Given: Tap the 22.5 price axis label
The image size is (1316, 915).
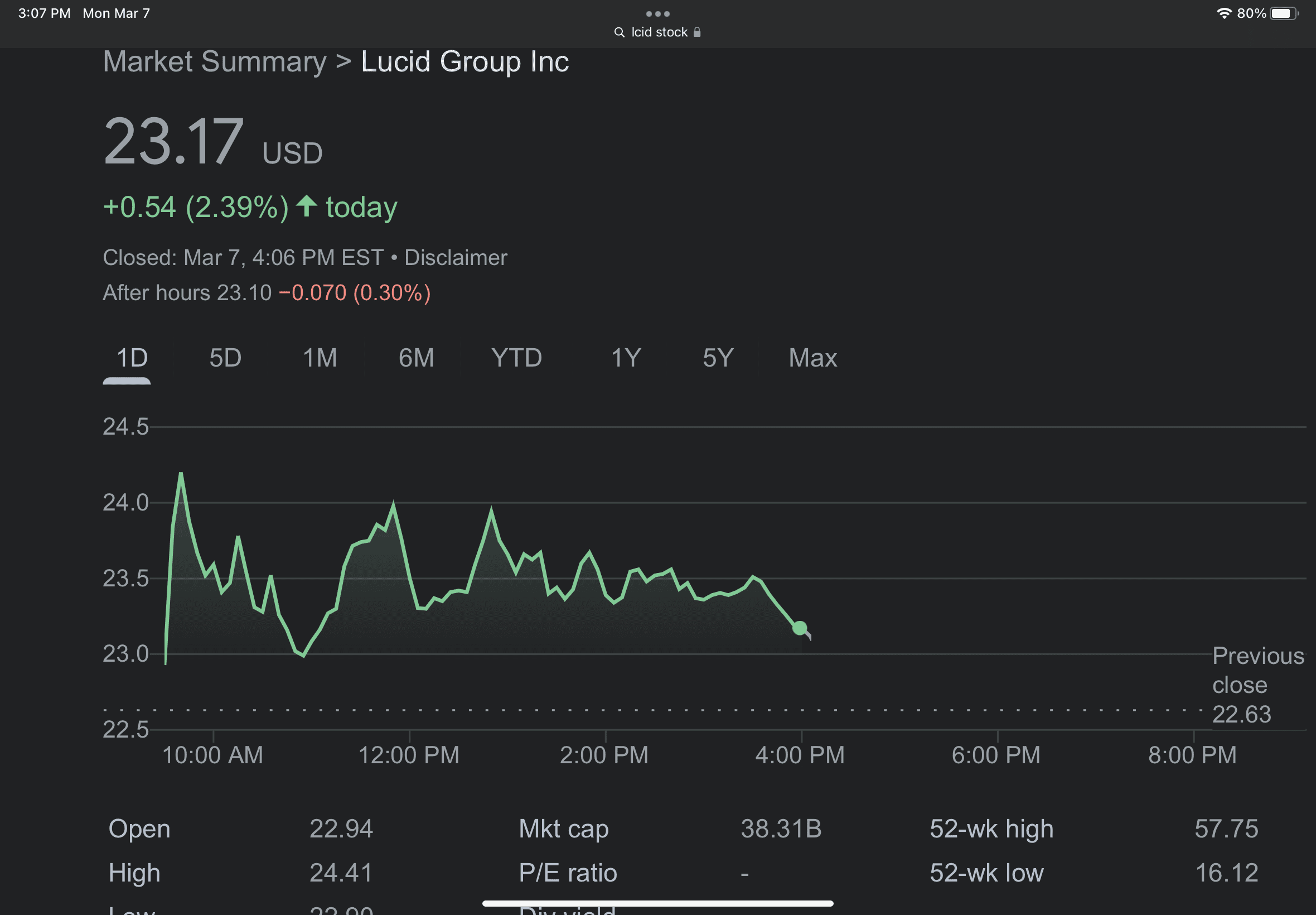Looking at the screenshot, I should [x=125, y=730].
